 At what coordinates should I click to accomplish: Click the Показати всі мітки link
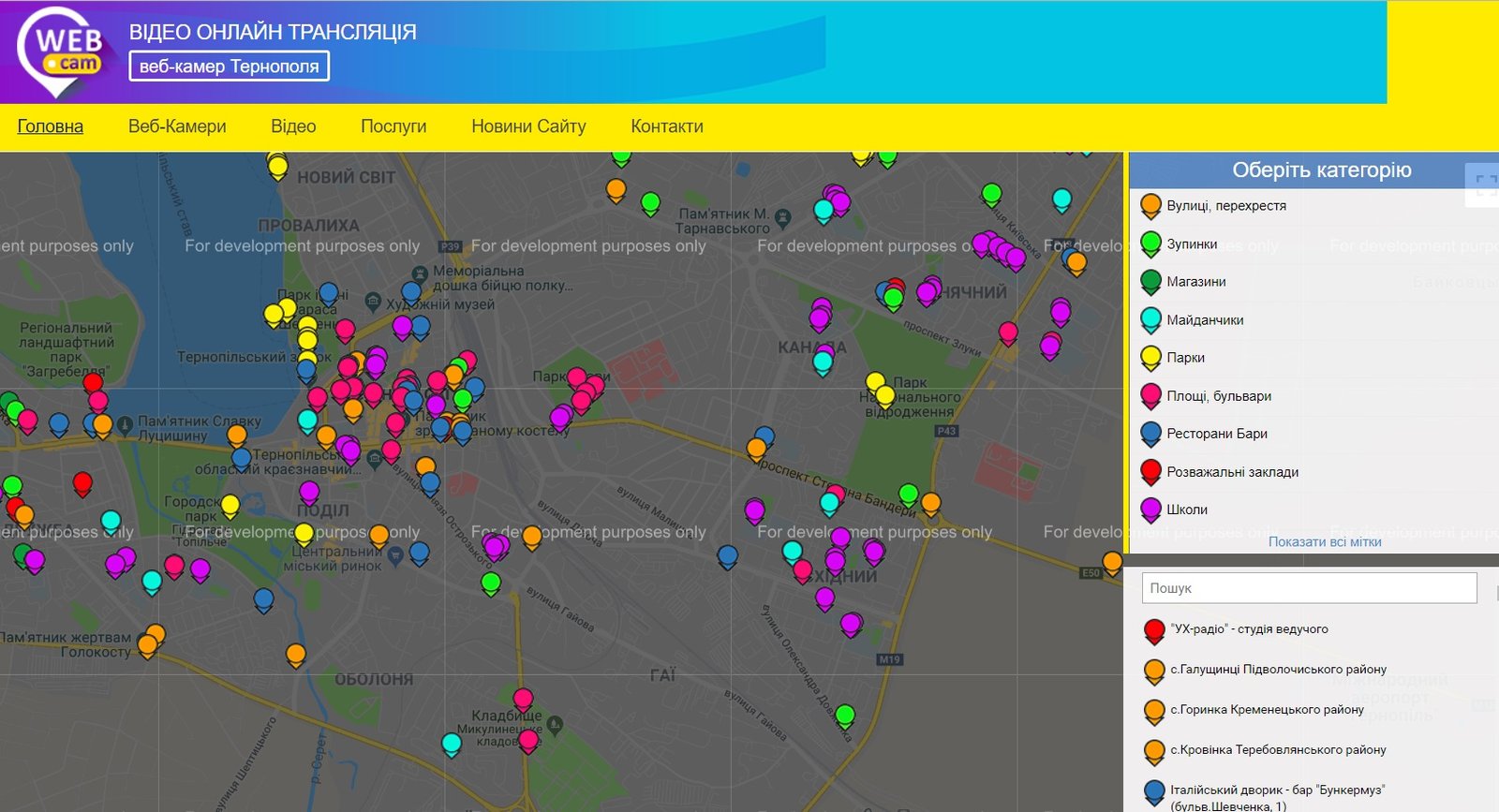point(1325,541)
